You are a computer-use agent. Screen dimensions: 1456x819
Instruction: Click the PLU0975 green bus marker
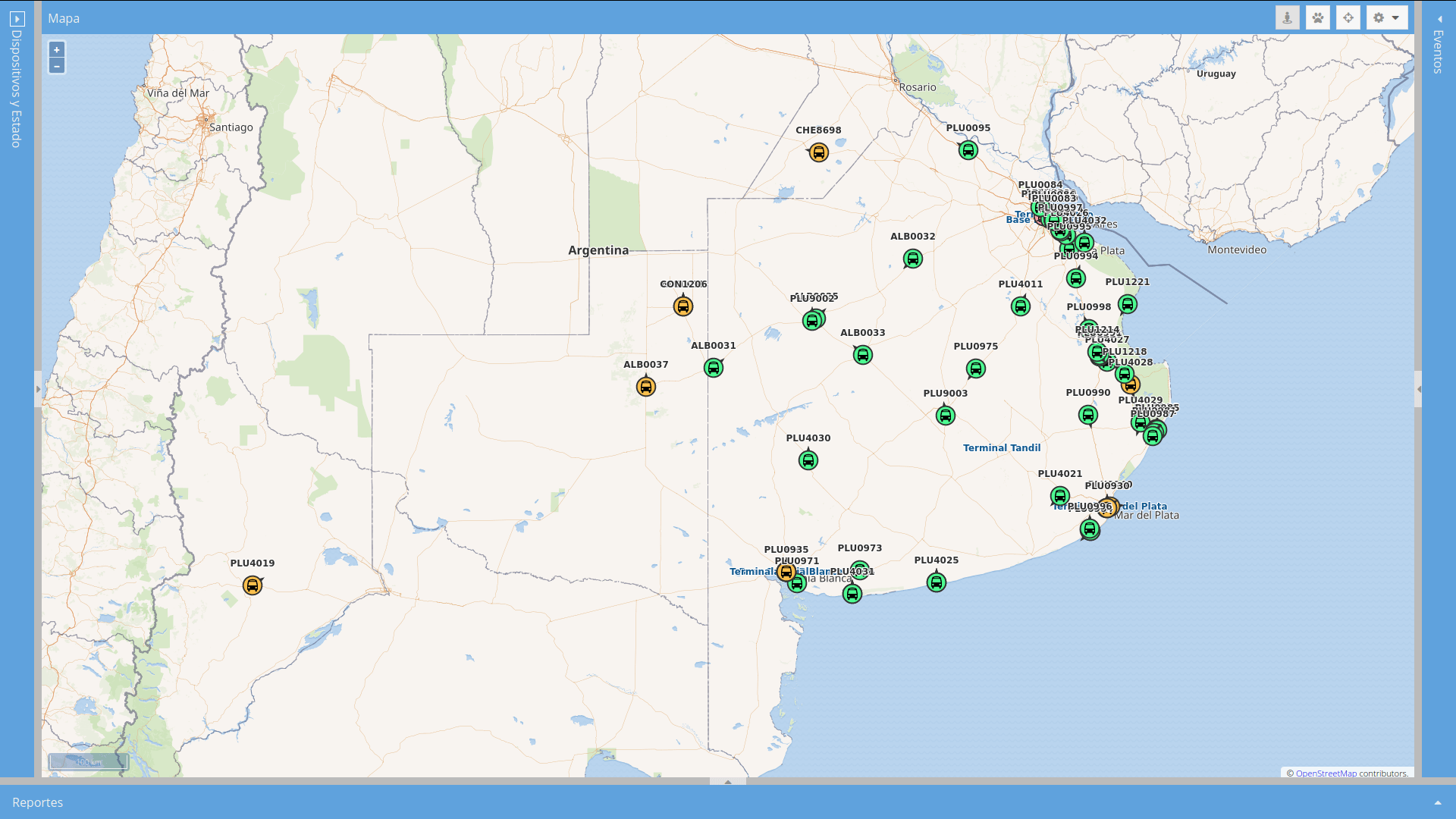[x=975, y=369]
